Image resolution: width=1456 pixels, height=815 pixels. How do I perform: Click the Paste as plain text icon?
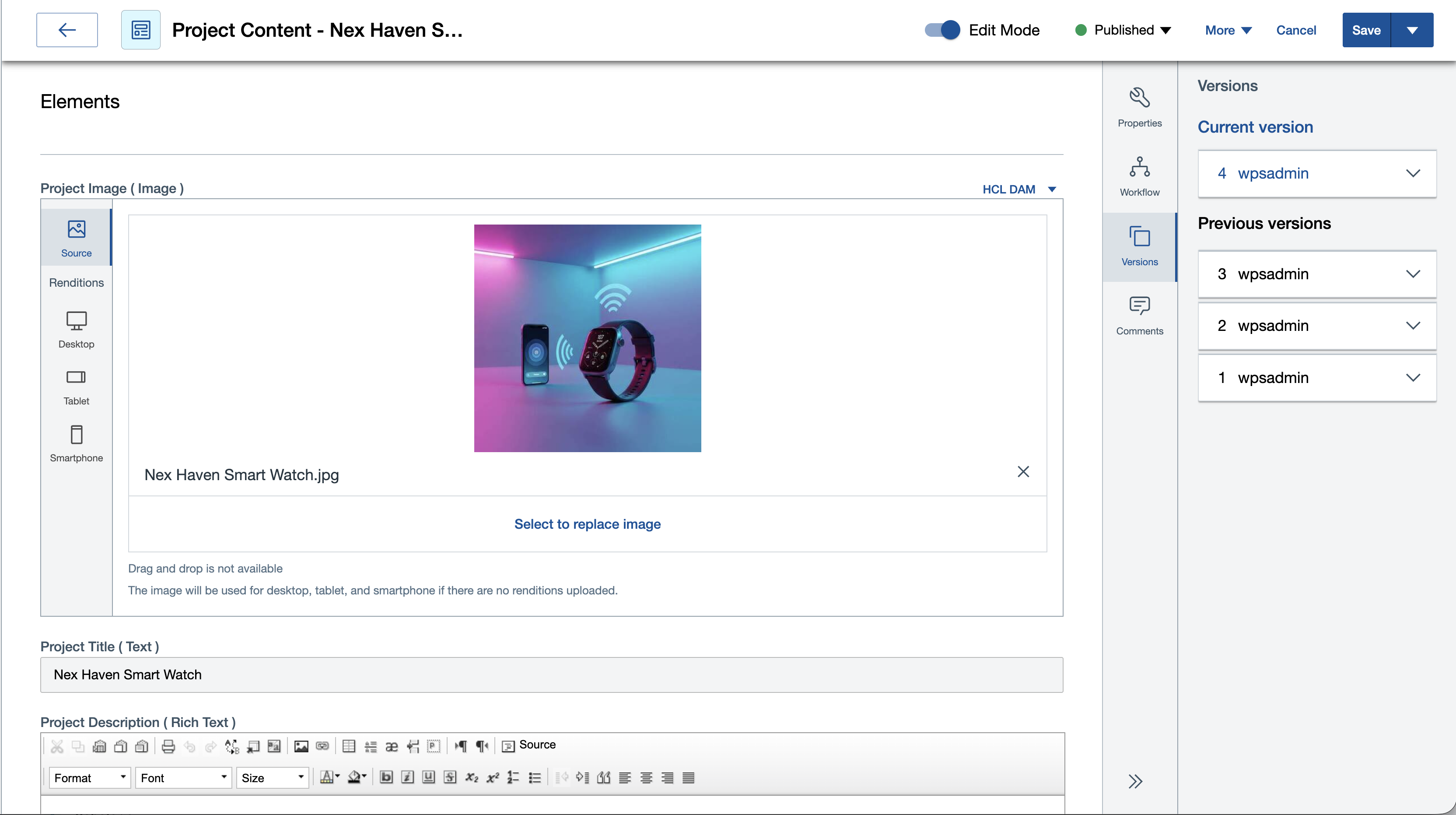pyautogui.click(x=120, y=746)
